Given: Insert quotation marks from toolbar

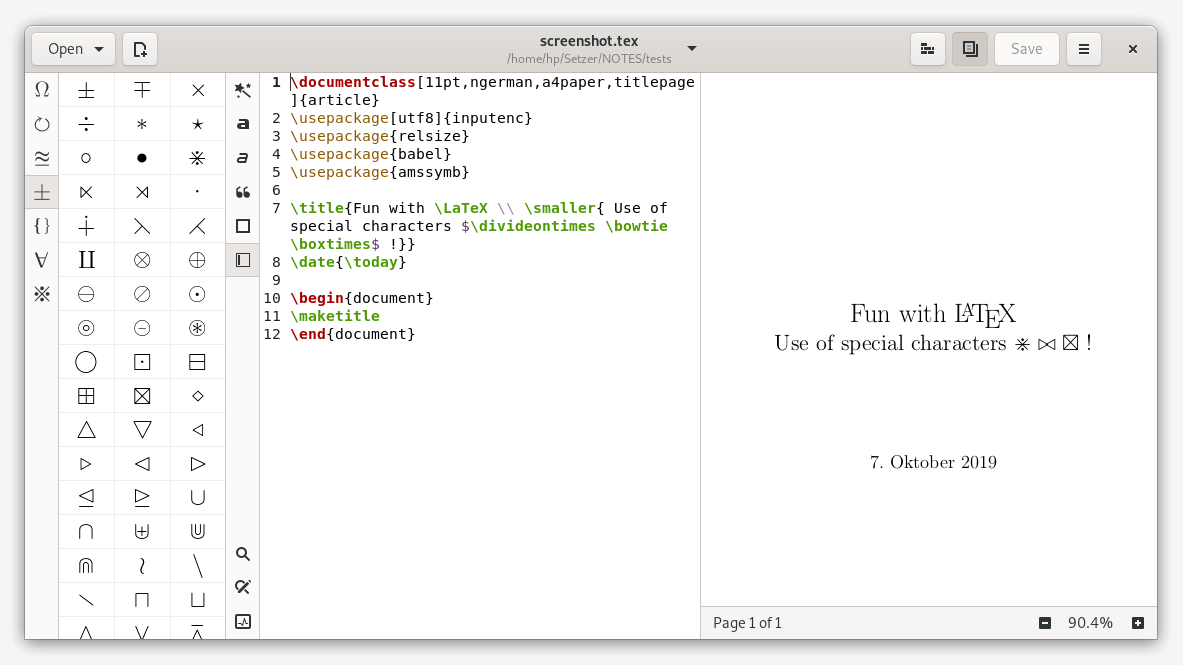Looking at the screenshot, I should (243, 192).
